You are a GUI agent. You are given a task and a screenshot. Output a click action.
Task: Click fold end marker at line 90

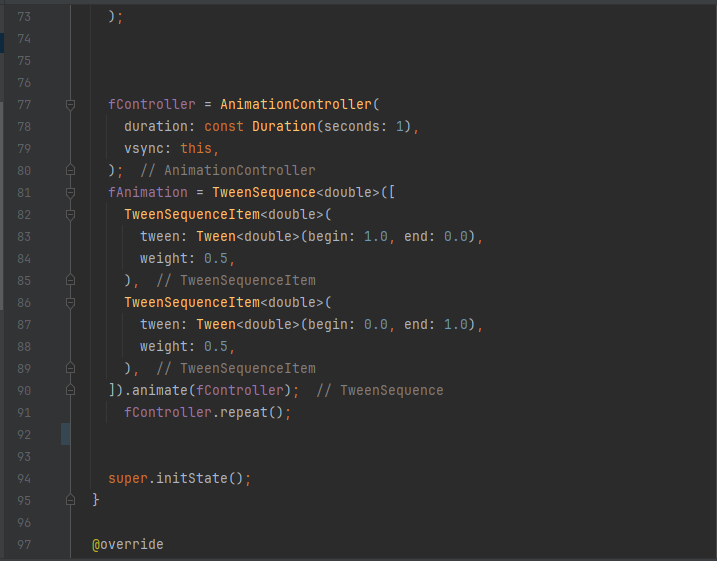click(x=70, y=390)
